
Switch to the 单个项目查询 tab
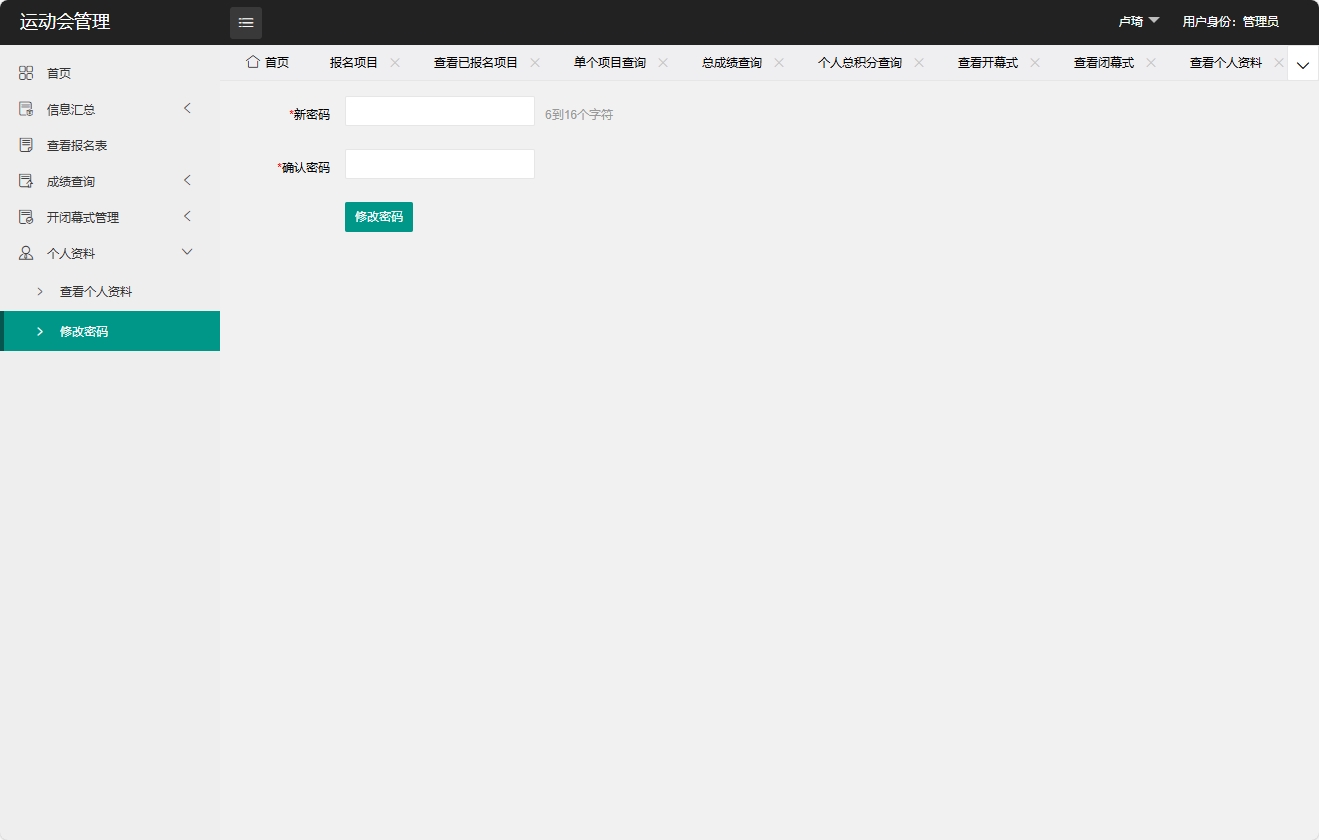[x=611, y=61]
